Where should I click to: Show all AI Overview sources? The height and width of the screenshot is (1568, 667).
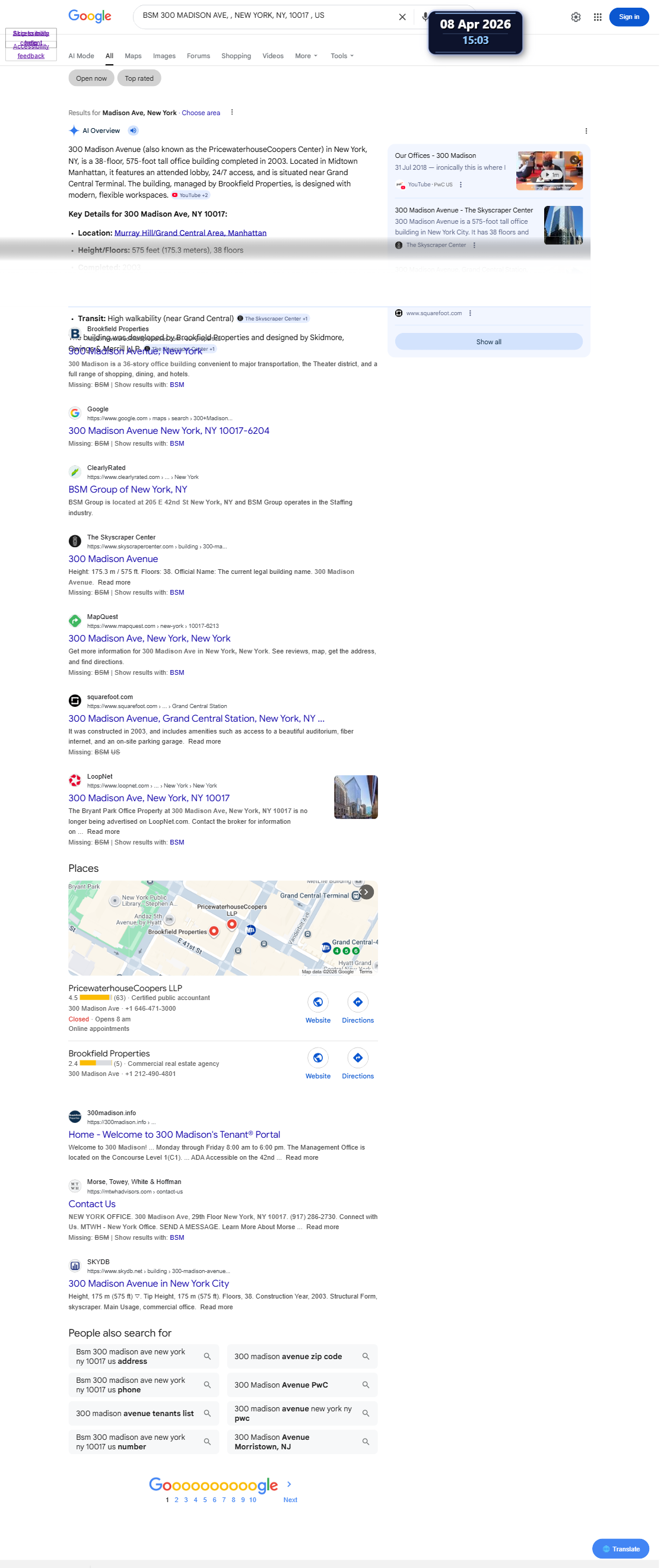(x=489, y=341)
